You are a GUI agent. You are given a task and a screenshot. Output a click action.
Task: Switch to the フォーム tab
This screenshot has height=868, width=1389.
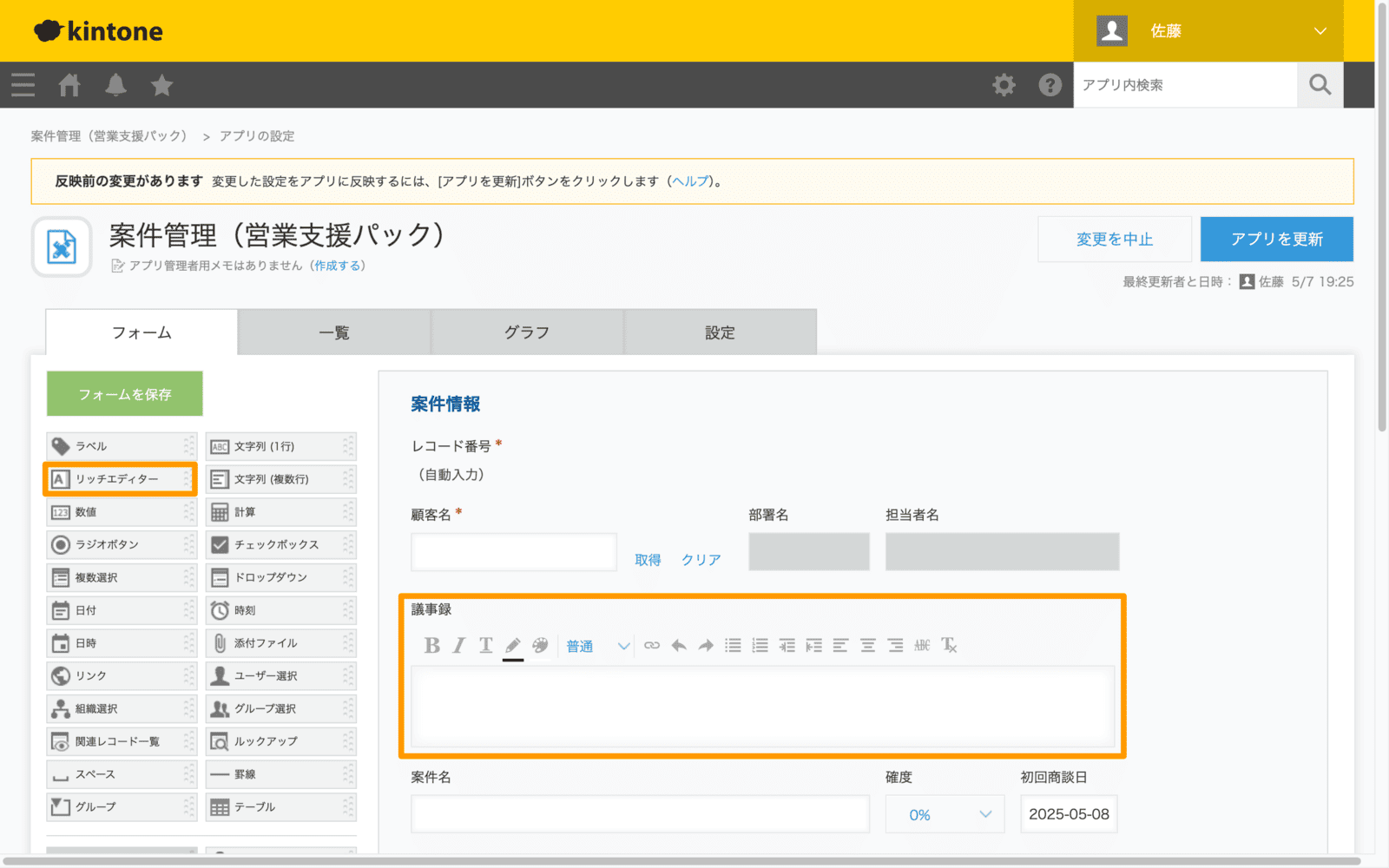pyautogui.click(x=142, y=332)
